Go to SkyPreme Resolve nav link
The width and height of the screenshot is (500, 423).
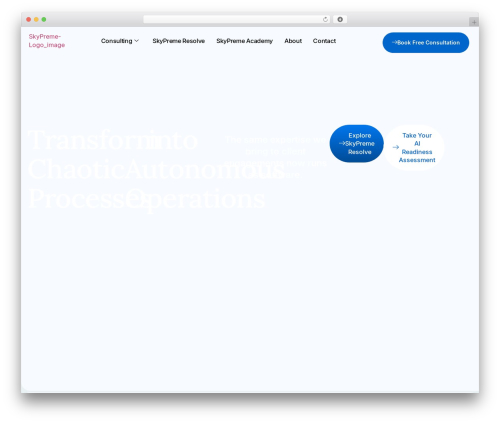[179, 41]
